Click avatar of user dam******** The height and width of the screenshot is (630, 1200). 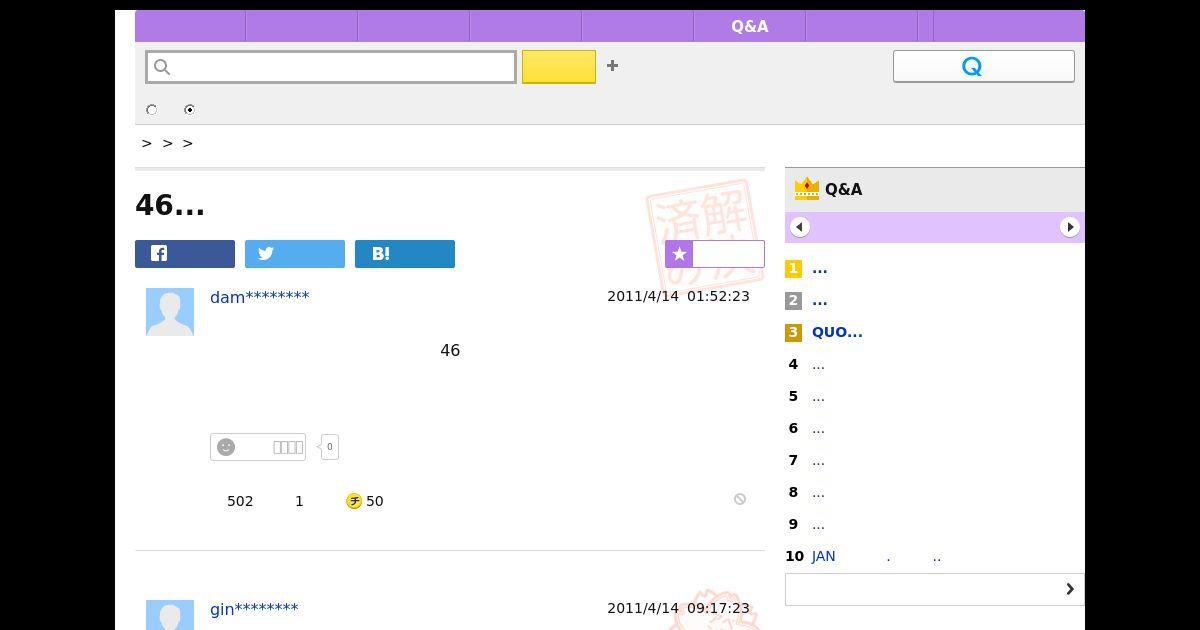[170, 312]
